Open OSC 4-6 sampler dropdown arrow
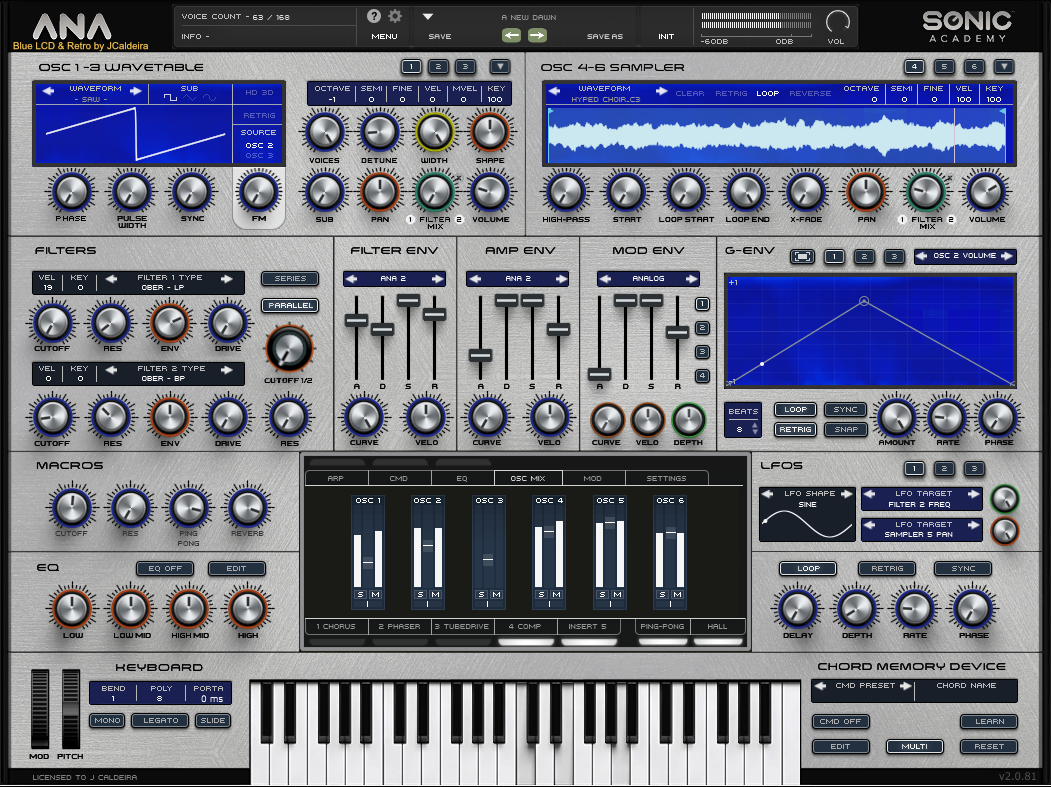Image resolution: width=1051 pixels, height=787 pixels. pos(1003,66)
